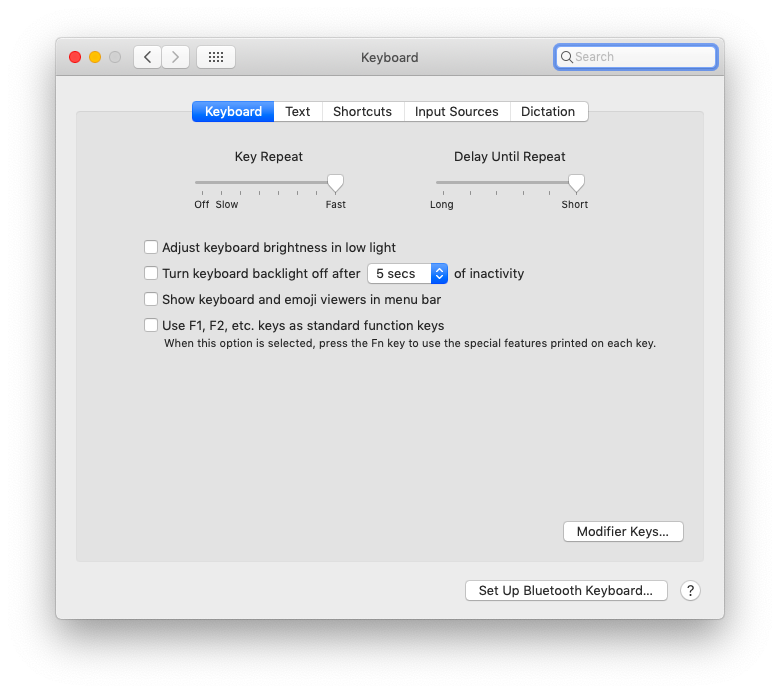Enable Adjust keyboard brightness in low light
Image resolution: width=780 pixels, height=693 pixels.
click(x=151, y=247)
